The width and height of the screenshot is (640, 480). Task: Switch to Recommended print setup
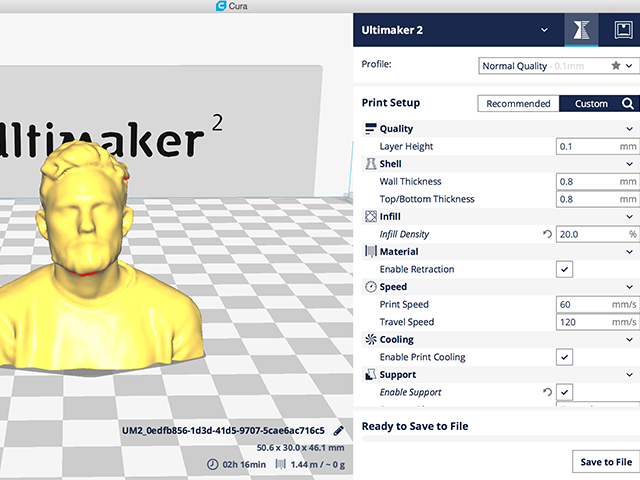(518, 104)
